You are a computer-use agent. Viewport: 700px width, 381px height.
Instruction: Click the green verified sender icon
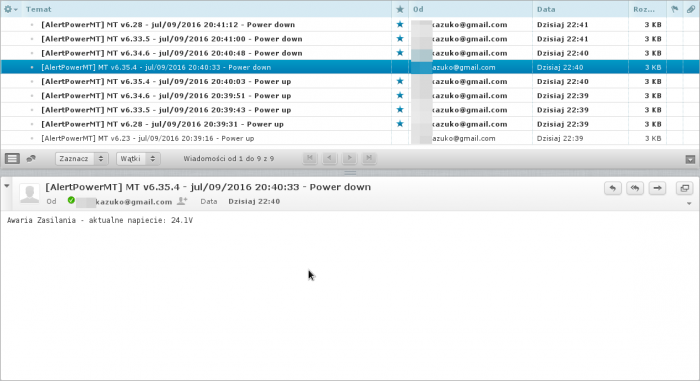coord(71,201)
